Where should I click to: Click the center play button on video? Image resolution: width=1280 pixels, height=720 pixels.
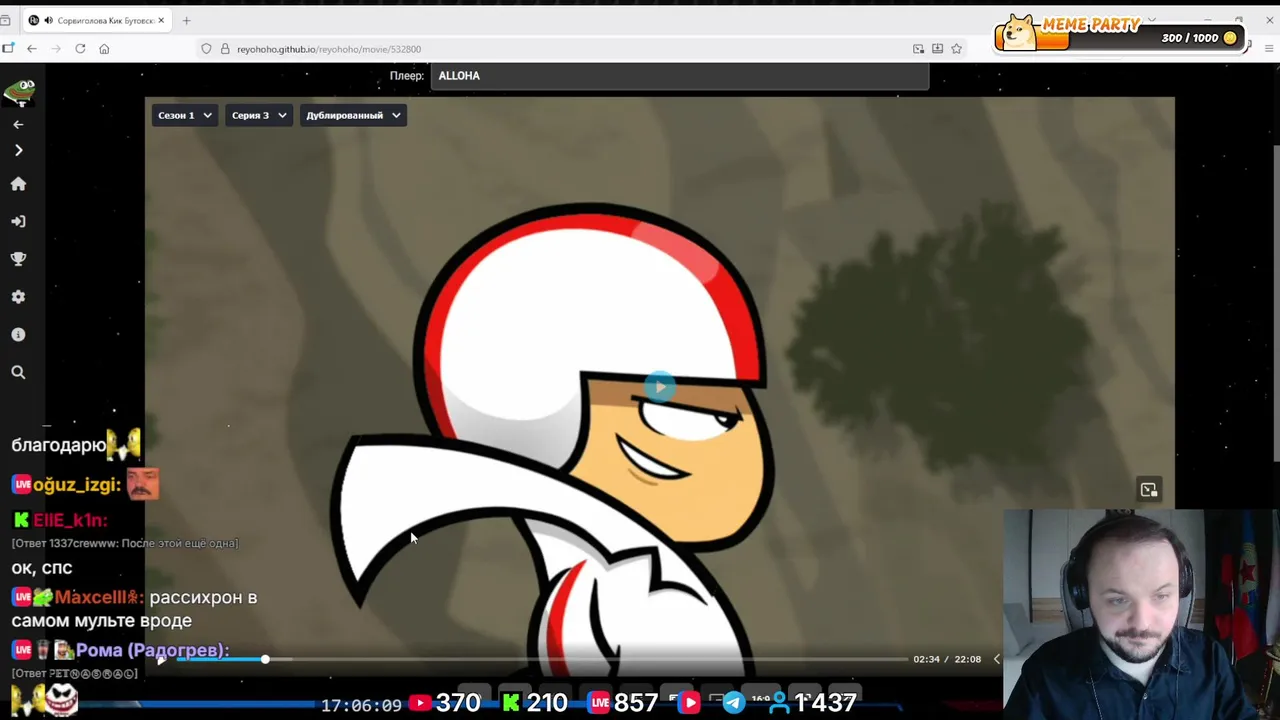click(660, 387)
